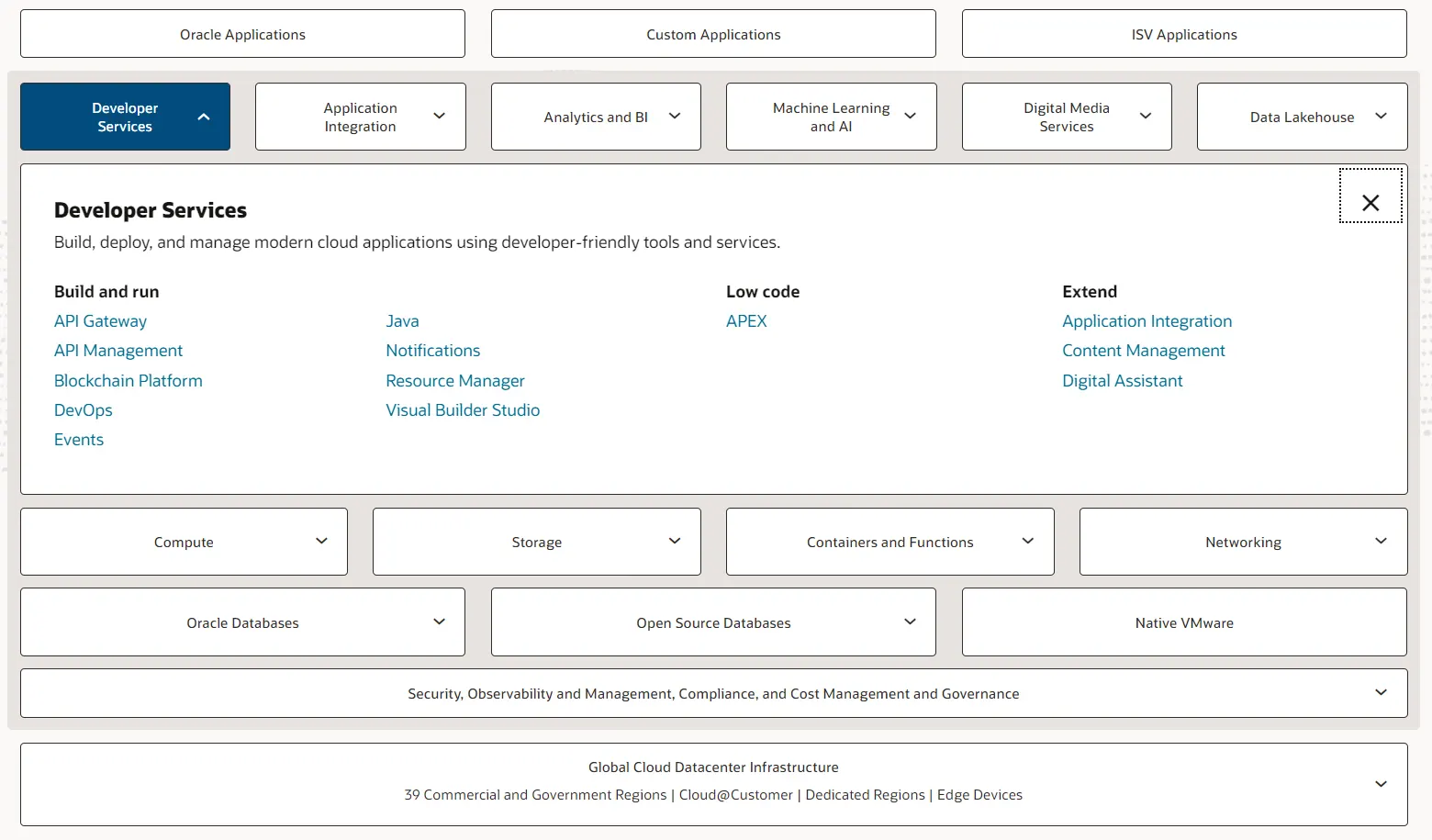The image size is (1432, 840).
Task: Expand Global Cloud Datacenter Infrastructure section
Action: (x=713, y=784)
